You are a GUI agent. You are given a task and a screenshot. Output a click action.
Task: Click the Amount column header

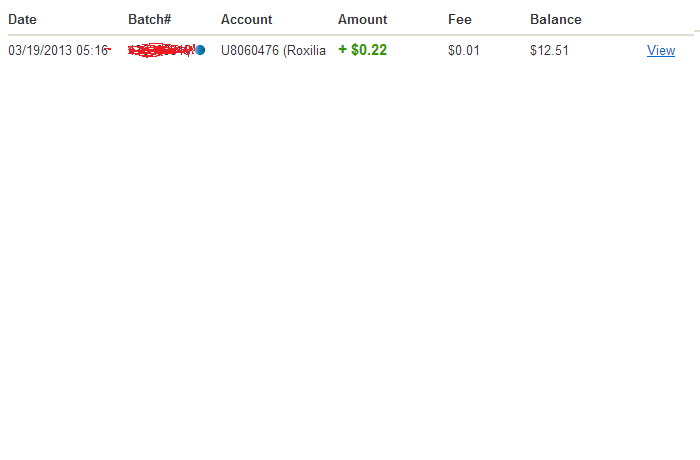coord(362,19)
